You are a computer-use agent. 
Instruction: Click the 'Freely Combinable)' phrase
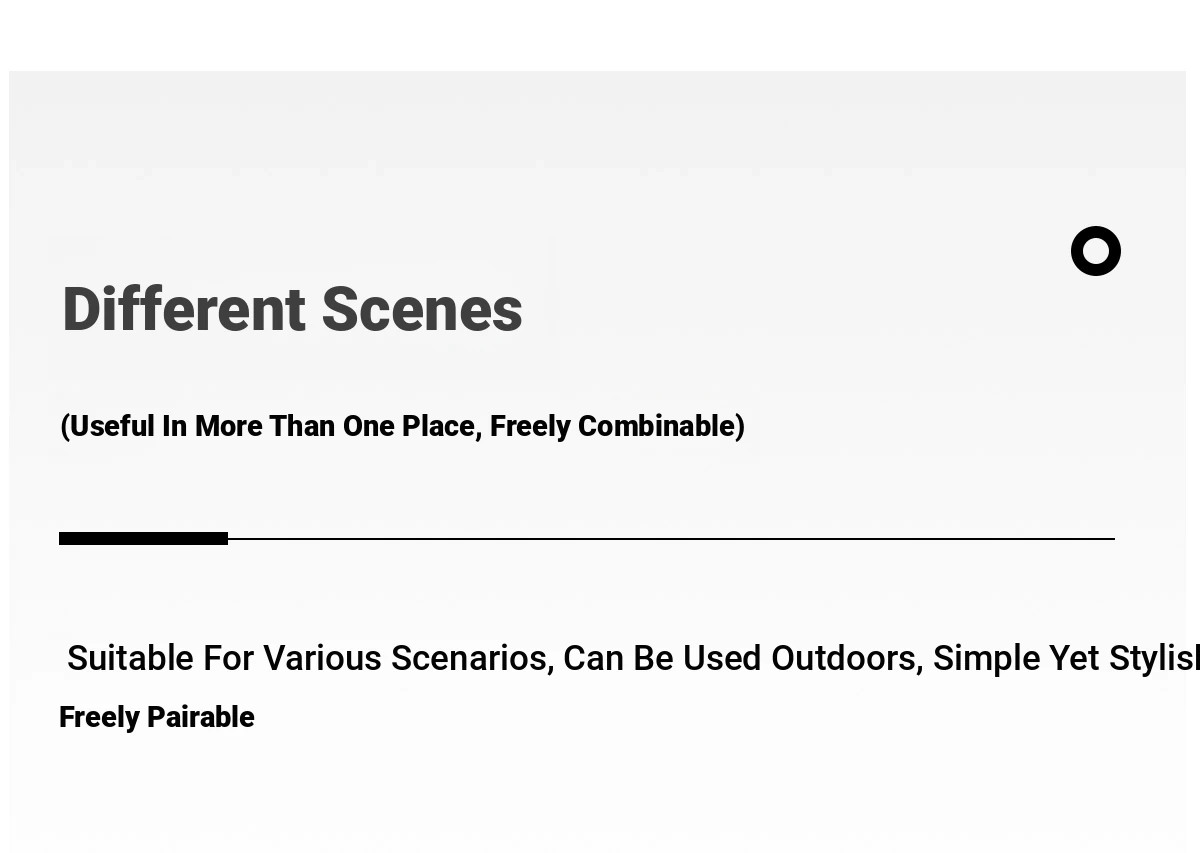(617, 426)
